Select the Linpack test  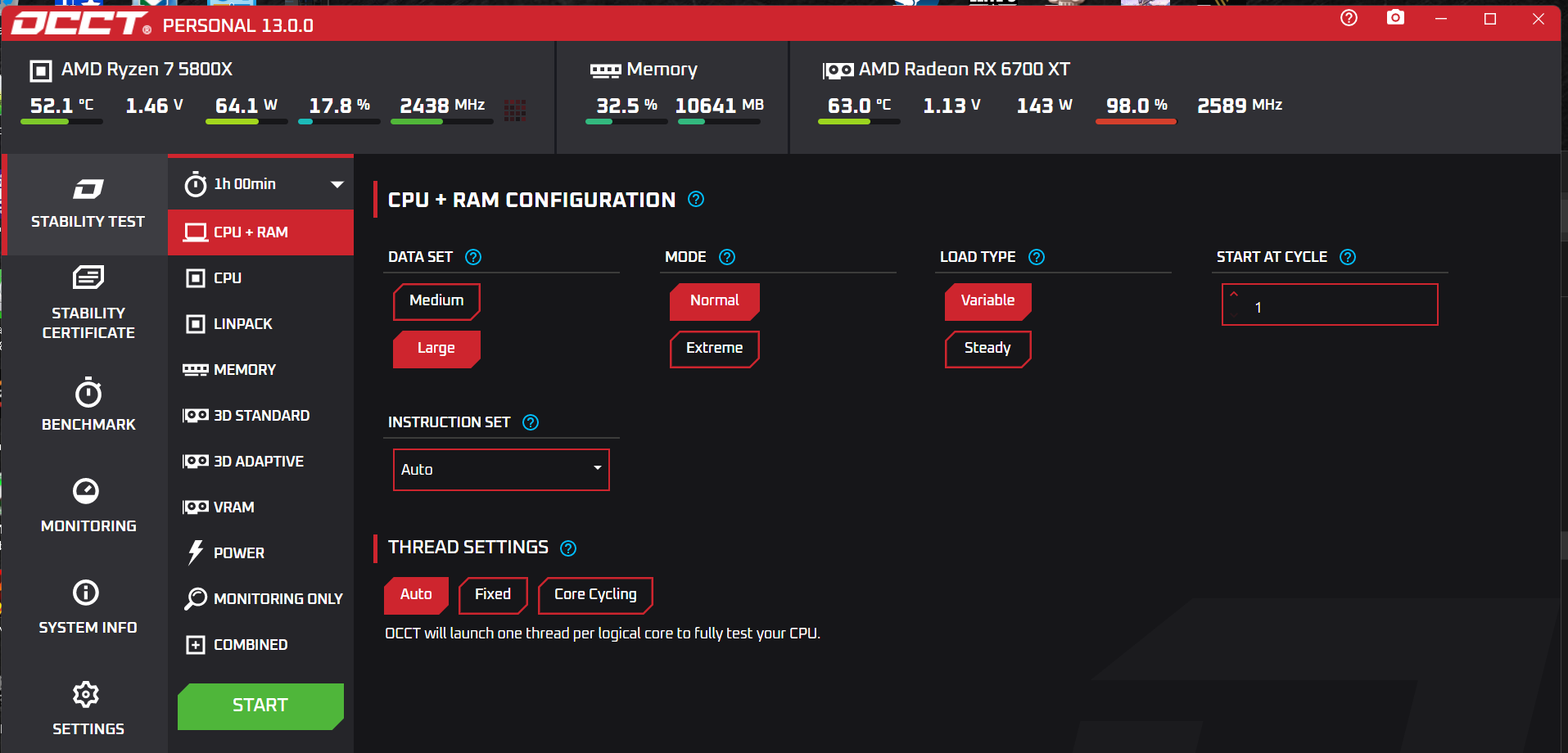coord(260,324)
